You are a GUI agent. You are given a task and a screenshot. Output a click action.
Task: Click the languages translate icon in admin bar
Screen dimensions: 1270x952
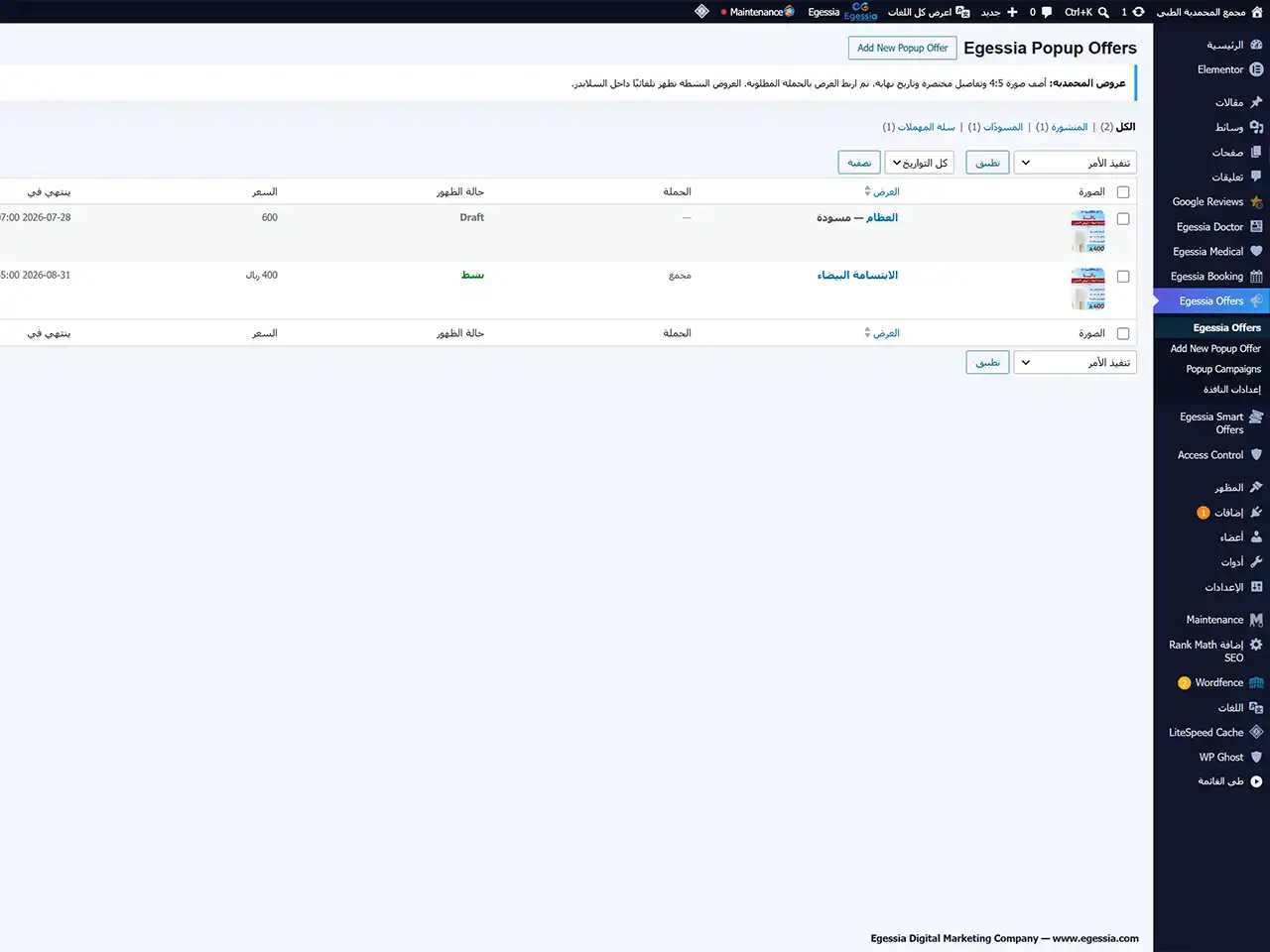(x=962, y=12)
